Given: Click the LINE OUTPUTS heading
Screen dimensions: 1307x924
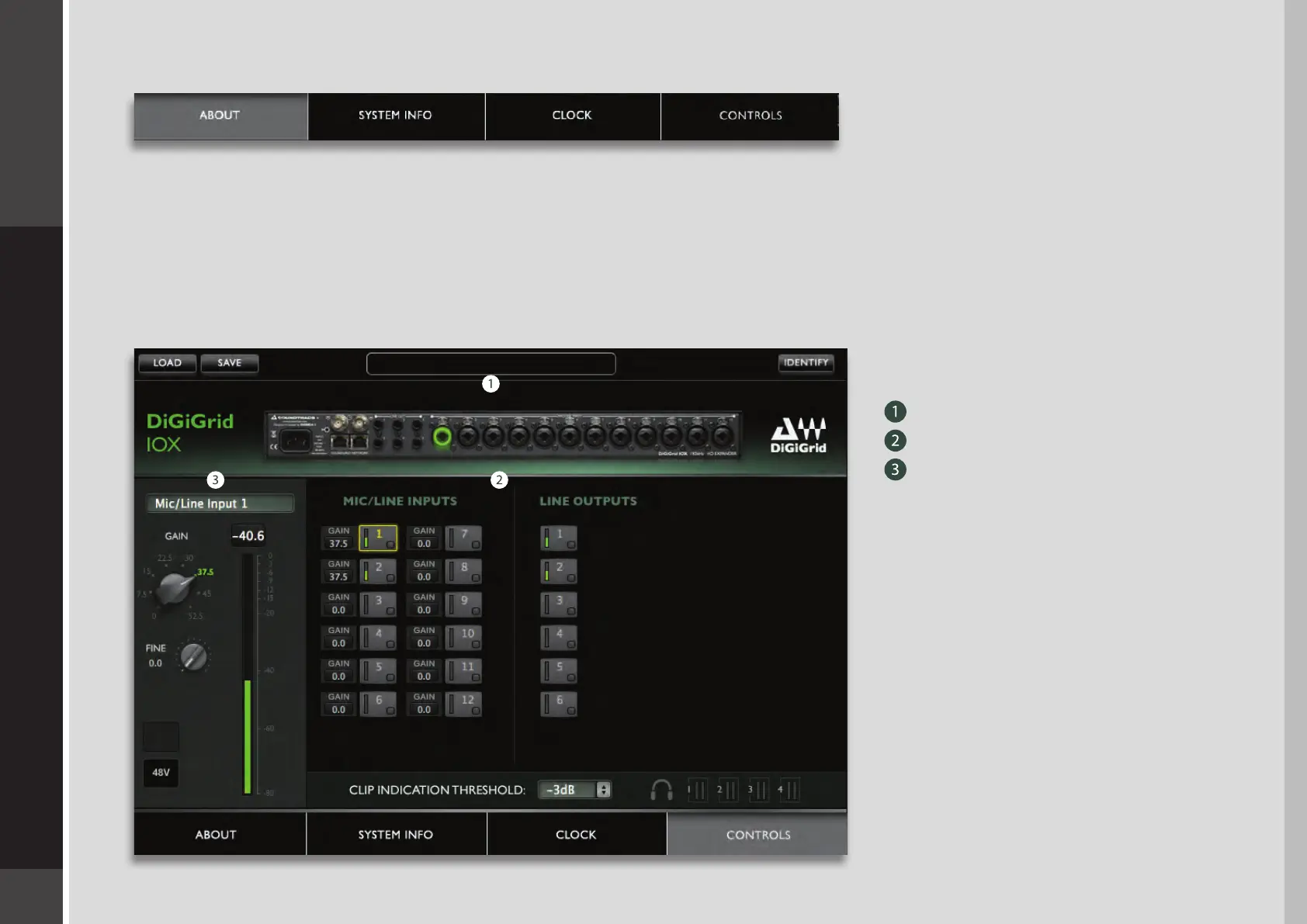Looking at the screenshot, I should [588, 501].
